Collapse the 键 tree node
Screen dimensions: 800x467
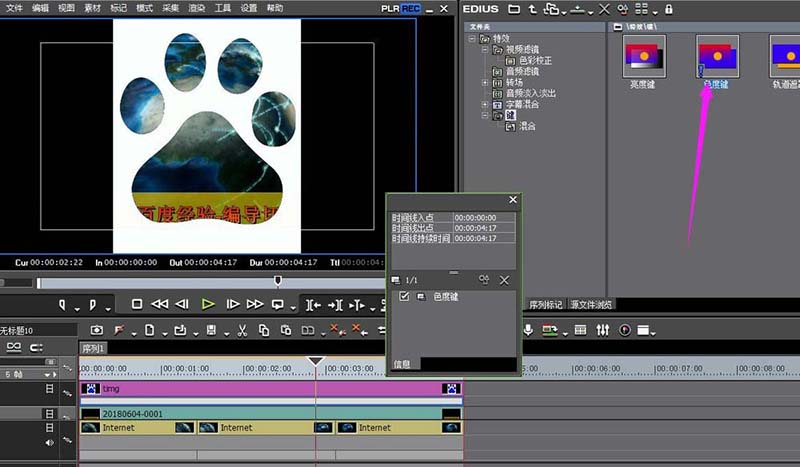[485, 115]
